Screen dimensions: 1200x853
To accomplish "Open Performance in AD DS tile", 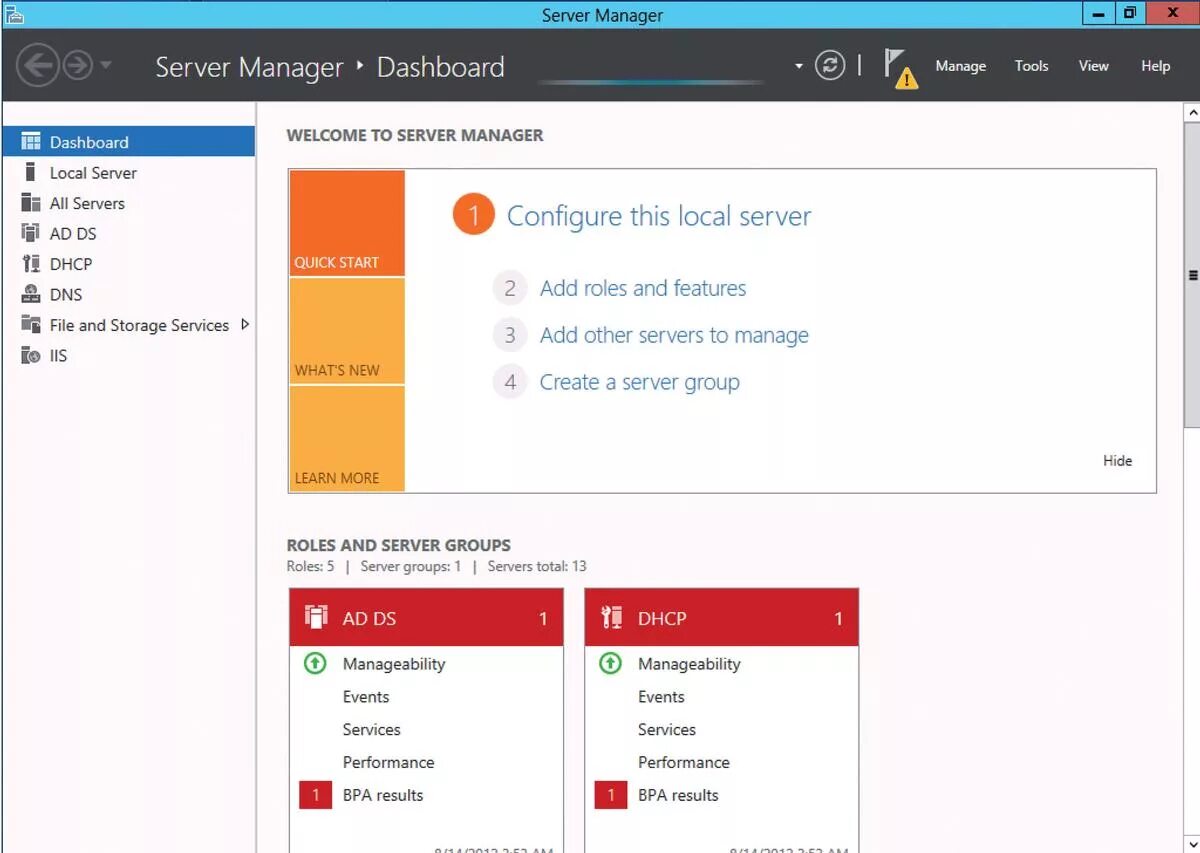I will [388, 762].
